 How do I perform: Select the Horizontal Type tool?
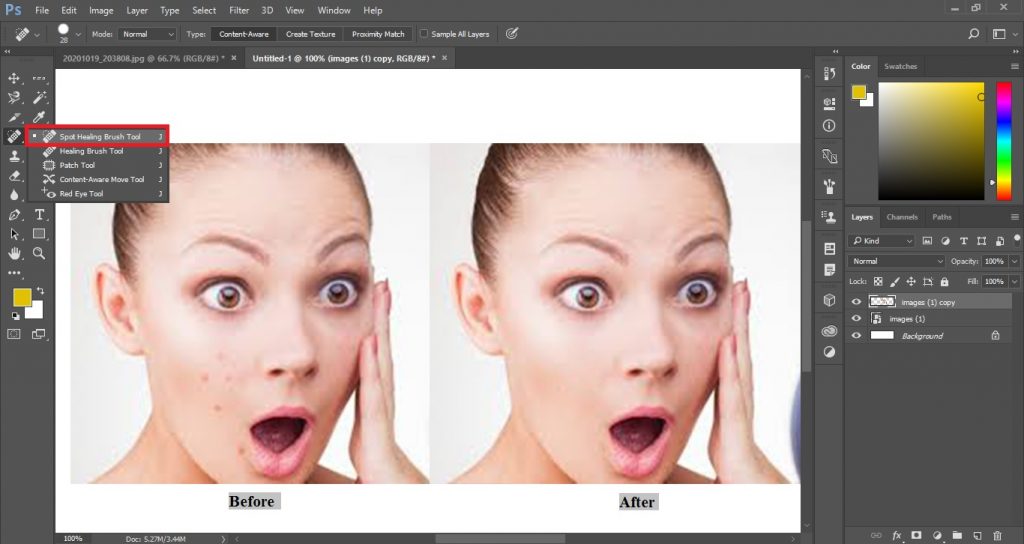coord(39,214)
